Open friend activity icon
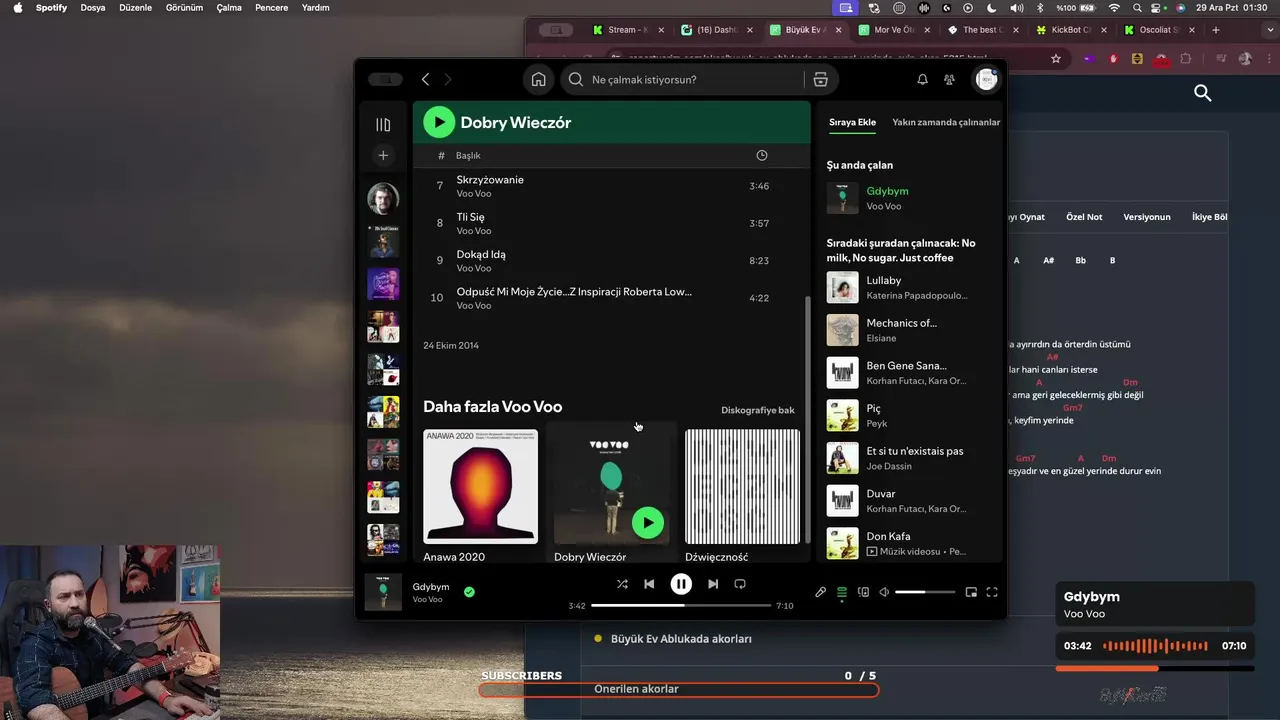This screenshot has height=720, width=1280. click(949, 80)
